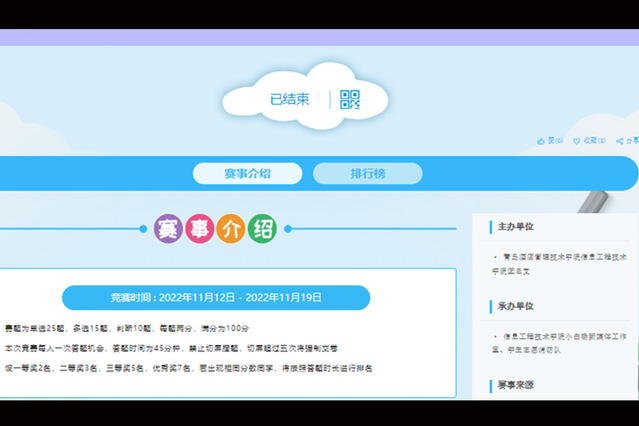Click the share icon
The height and width of the screenshot is (426, 639).
620,141
